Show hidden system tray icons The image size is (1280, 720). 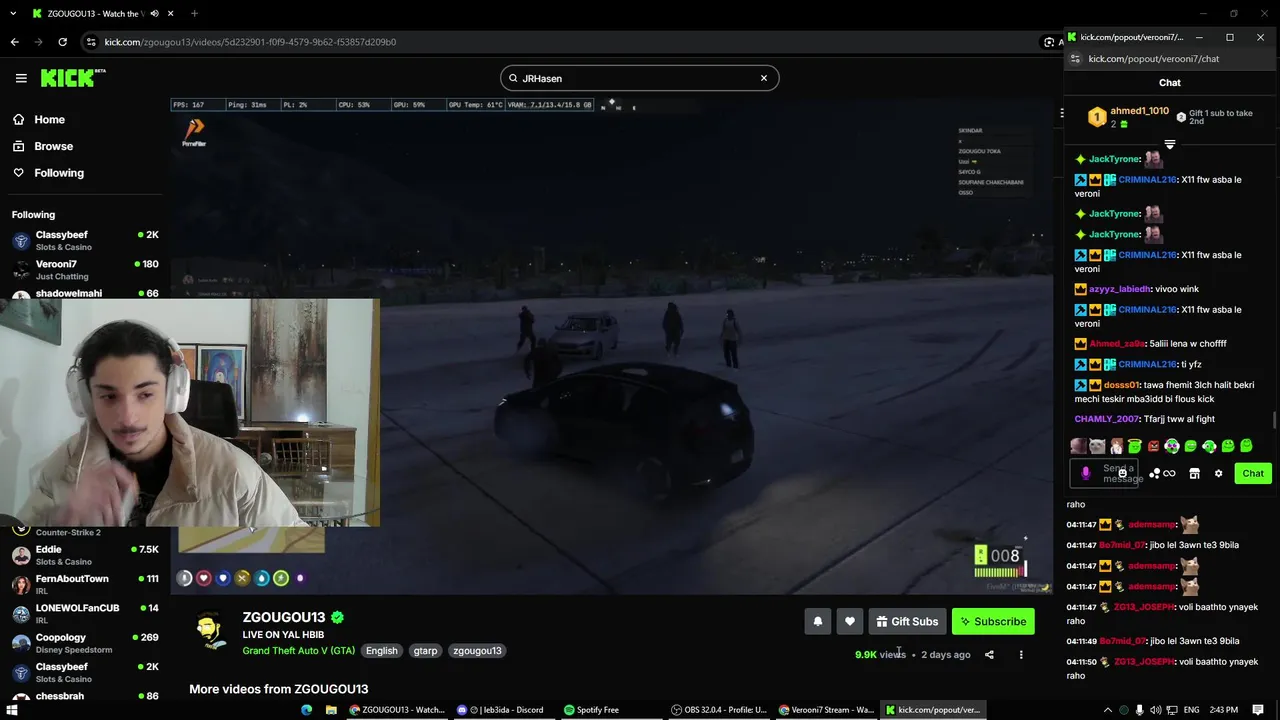1107,710
